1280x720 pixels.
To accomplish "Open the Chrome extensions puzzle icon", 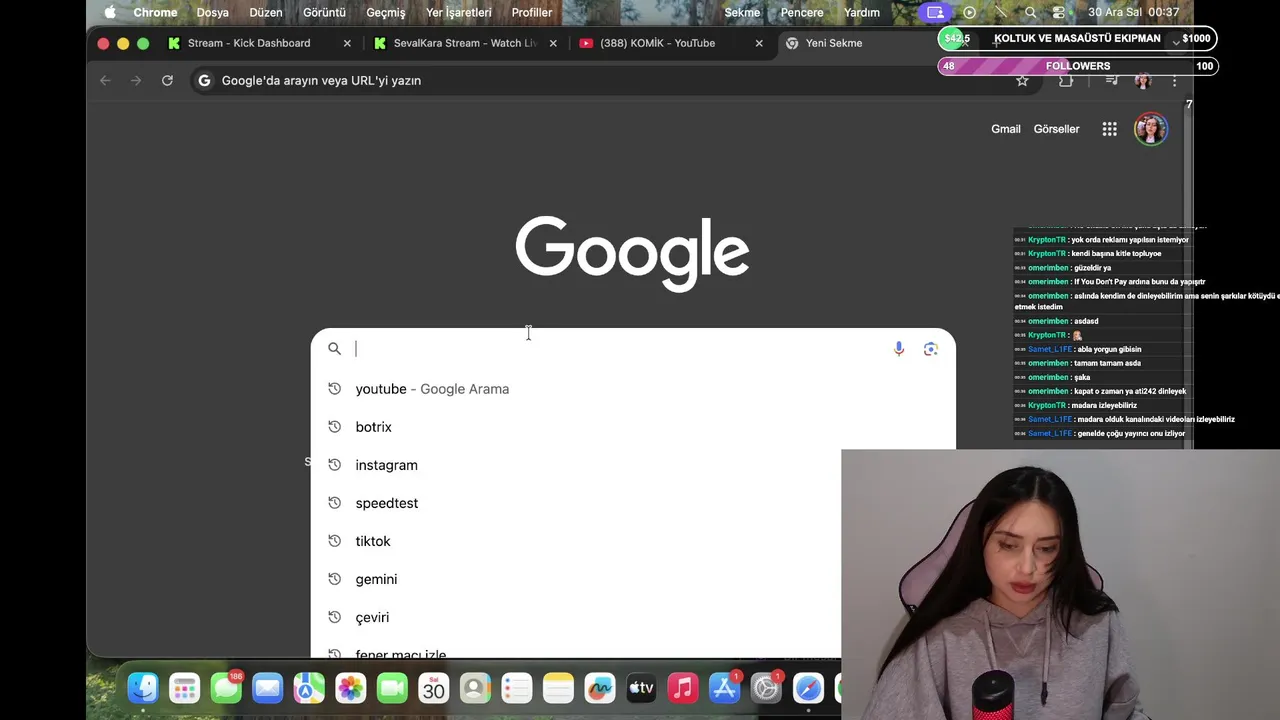I will (x=1066, y=80).
